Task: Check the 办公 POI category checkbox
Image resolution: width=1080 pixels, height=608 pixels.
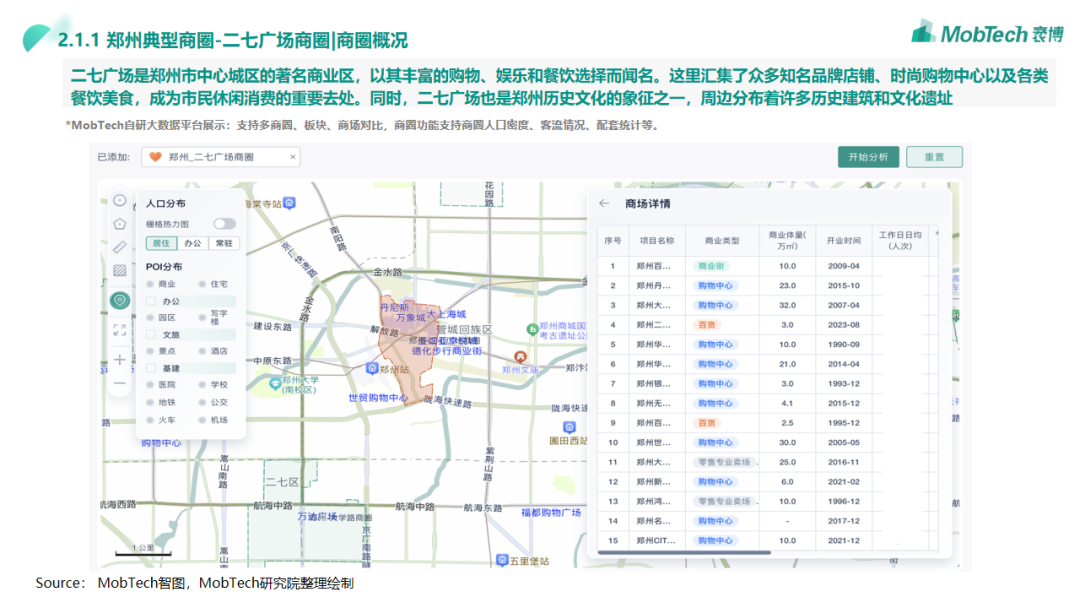Action: 152,301
